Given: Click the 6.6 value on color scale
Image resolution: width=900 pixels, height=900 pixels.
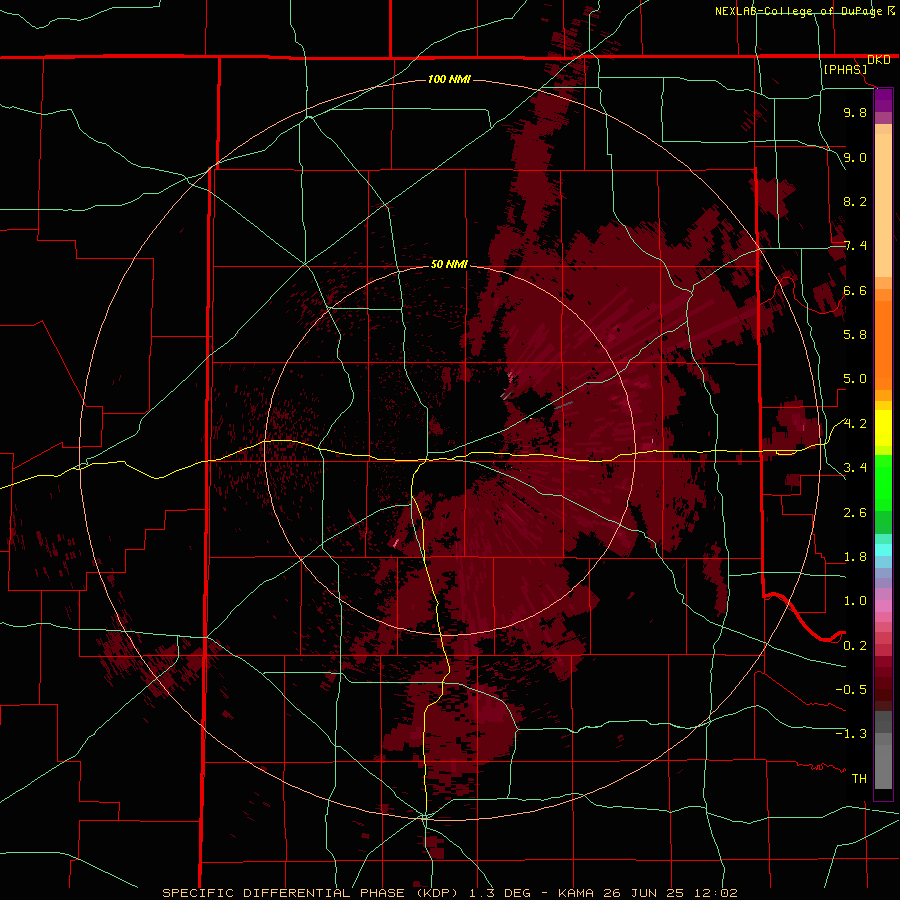Looking at the screenshot, I should [x=855, y=290].
